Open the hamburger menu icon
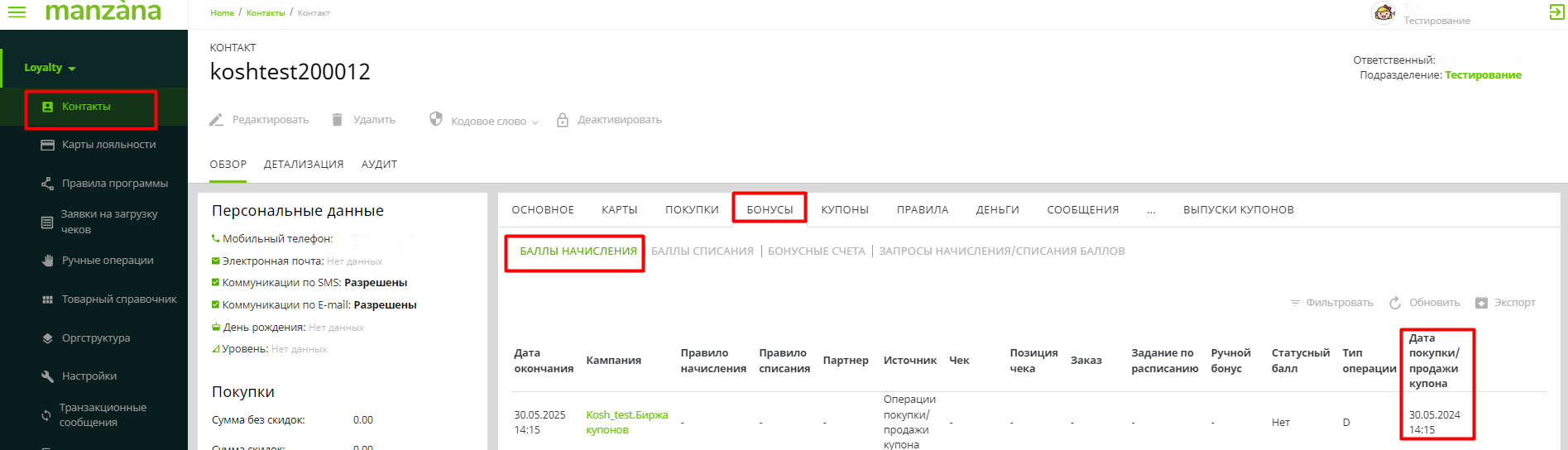The height and width of the screenshot is (450, 1568). click(17, 12)
